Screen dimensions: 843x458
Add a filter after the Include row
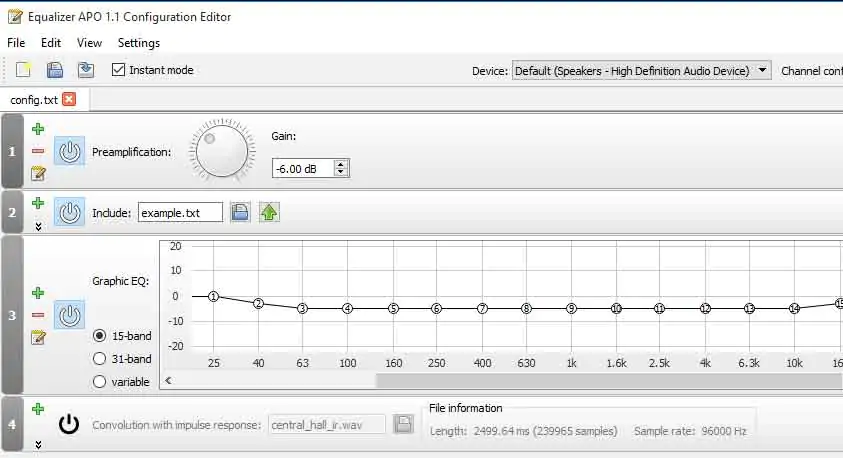[38, 203]
